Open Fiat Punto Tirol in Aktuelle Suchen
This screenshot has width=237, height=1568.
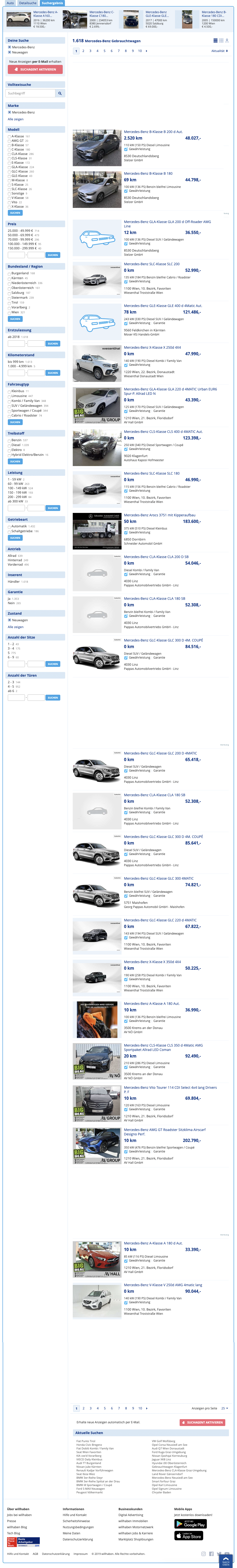tap(86, 1441)
